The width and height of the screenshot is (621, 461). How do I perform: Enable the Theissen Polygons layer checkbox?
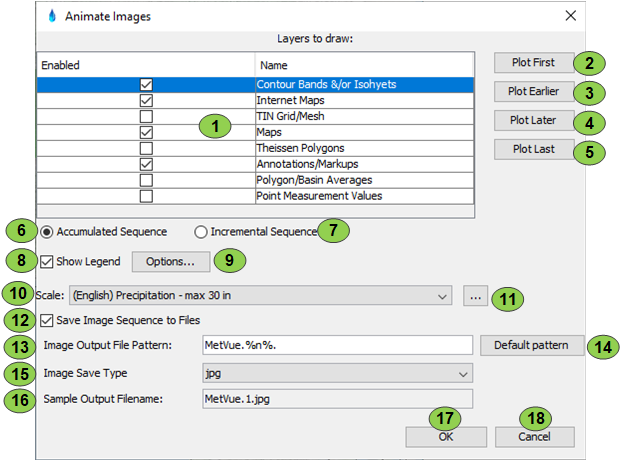click(x=146, y=147)
